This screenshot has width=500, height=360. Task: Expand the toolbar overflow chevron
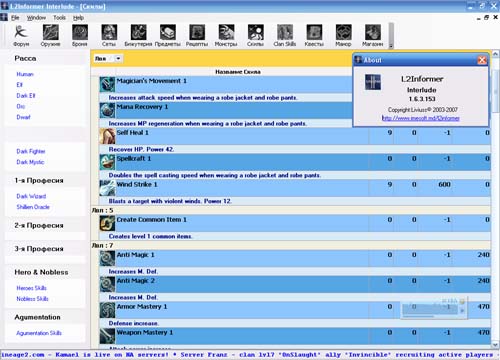tap(391, 46)
